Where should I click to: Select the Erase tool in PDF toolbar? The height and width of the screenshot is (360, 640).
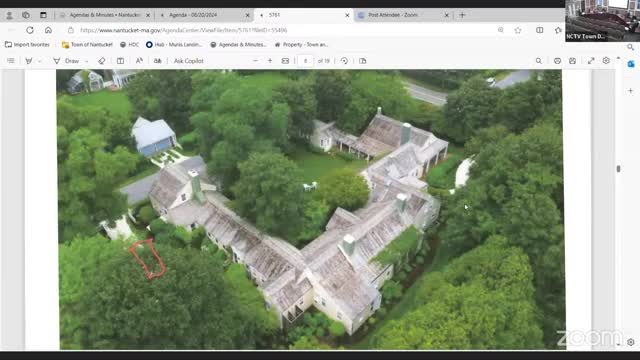102,61
